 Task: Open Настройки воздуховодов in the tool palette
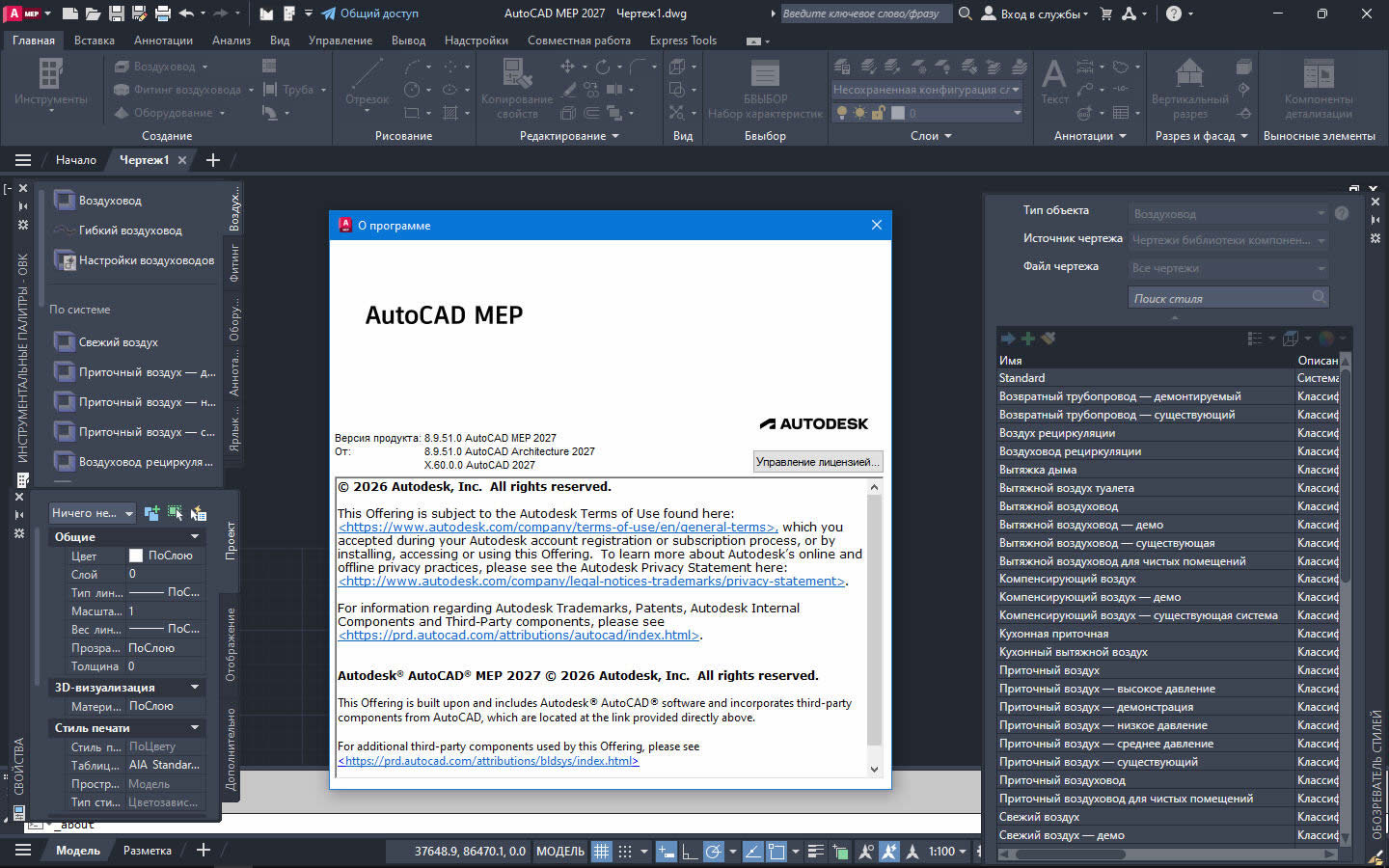(146, 260)
